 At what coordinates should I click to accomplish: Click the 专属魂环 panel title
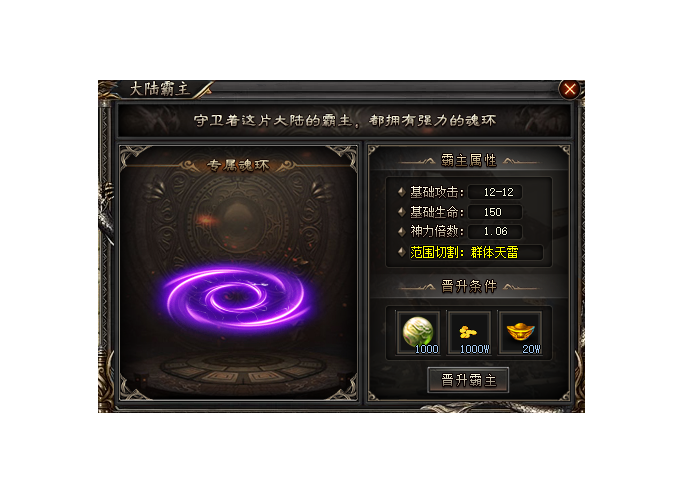[238, 165]
